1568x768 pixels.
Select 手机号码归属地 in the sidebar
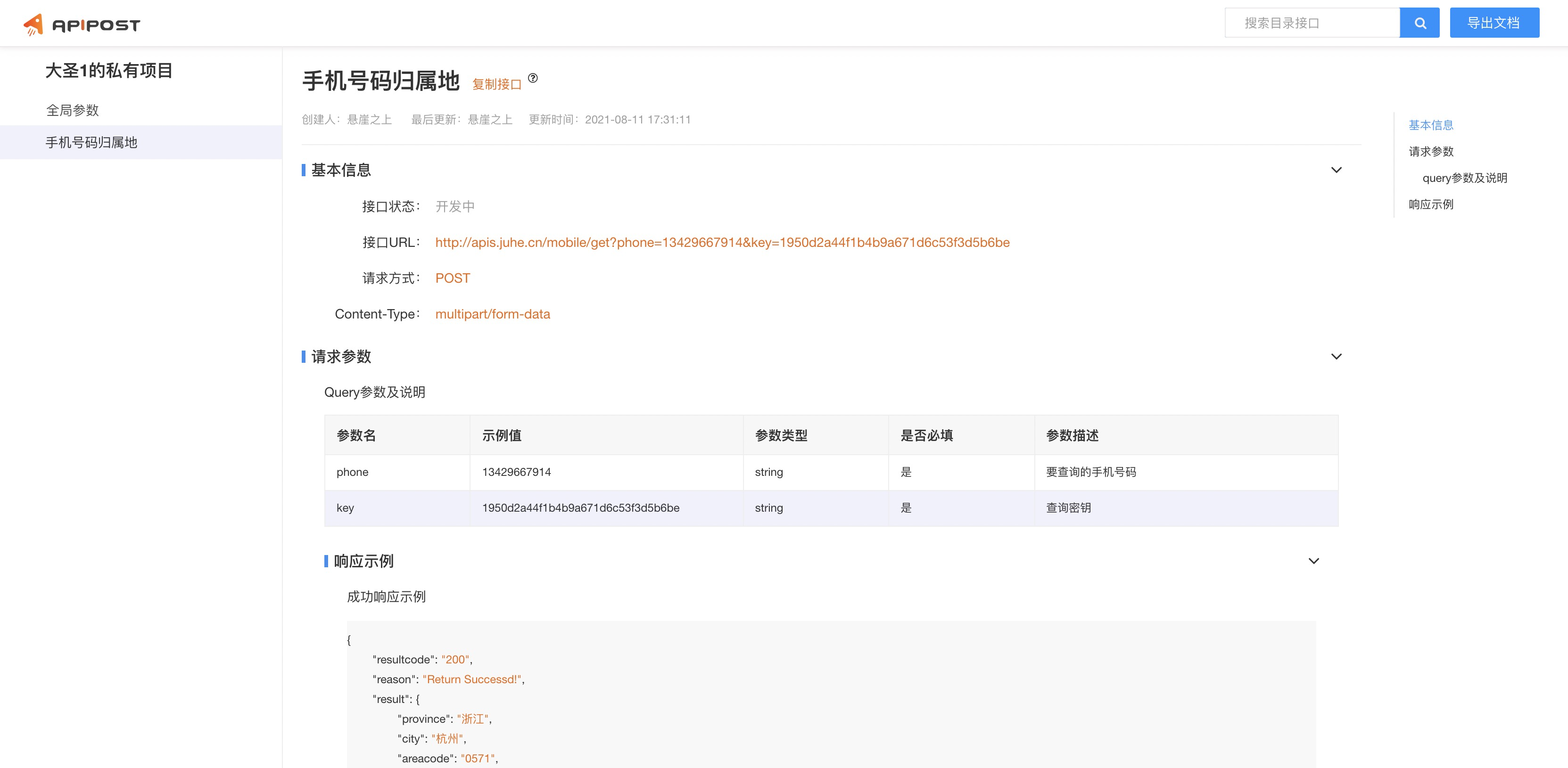(x=91, y=142)
